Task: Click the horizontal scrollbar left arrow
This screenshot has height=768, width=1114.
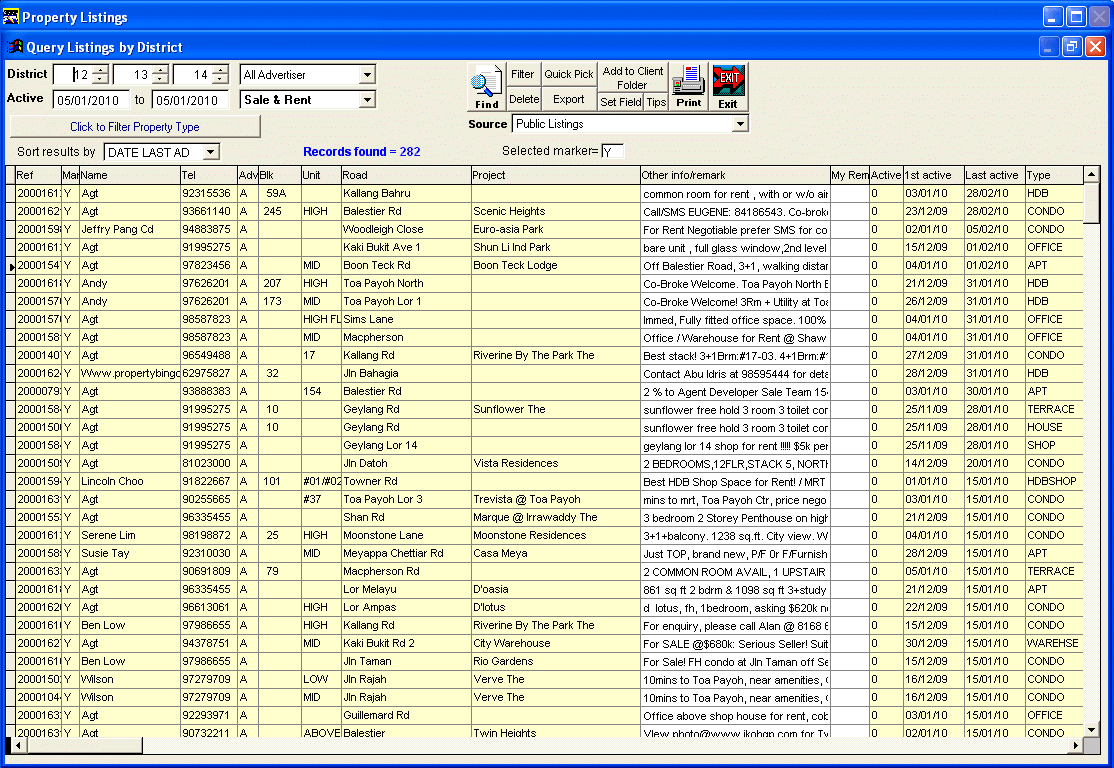Action: 17,745
